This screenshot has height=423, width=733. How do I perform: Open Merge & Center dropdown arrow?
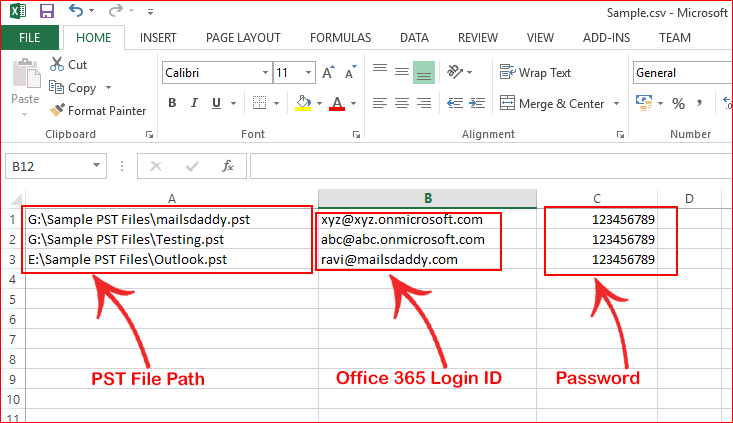pyautogui.click(x=617, y=103)
